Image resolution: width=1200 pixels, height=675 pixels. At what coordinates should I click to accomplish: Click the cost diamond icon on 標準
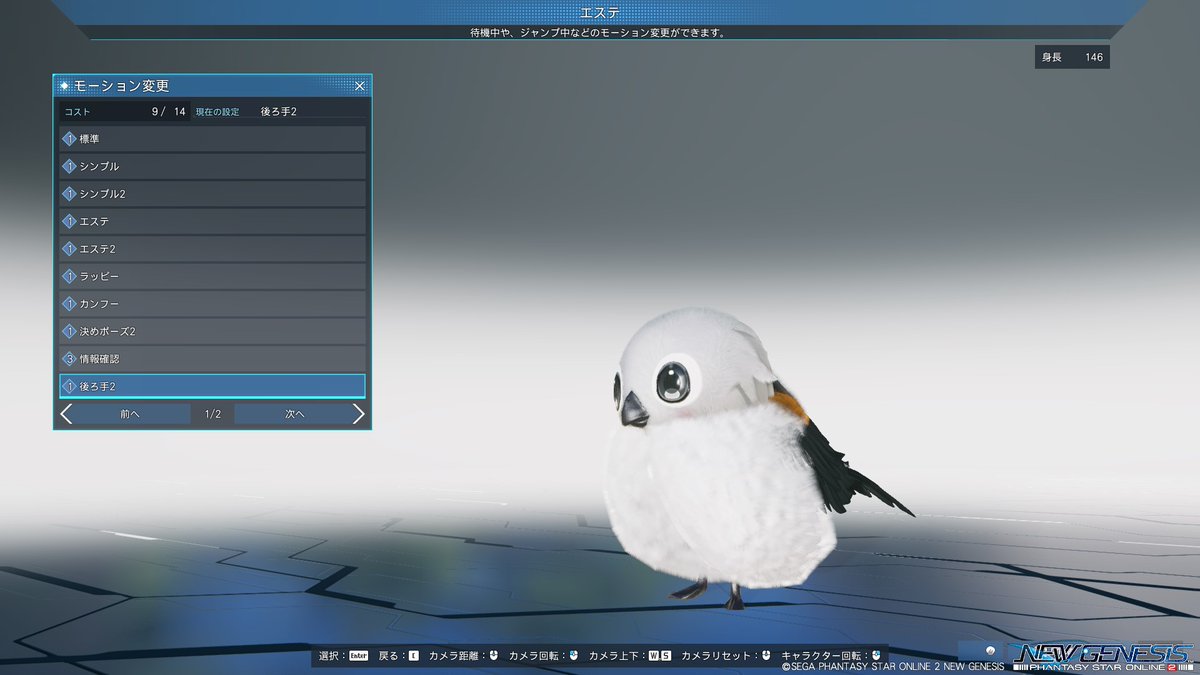70,138
